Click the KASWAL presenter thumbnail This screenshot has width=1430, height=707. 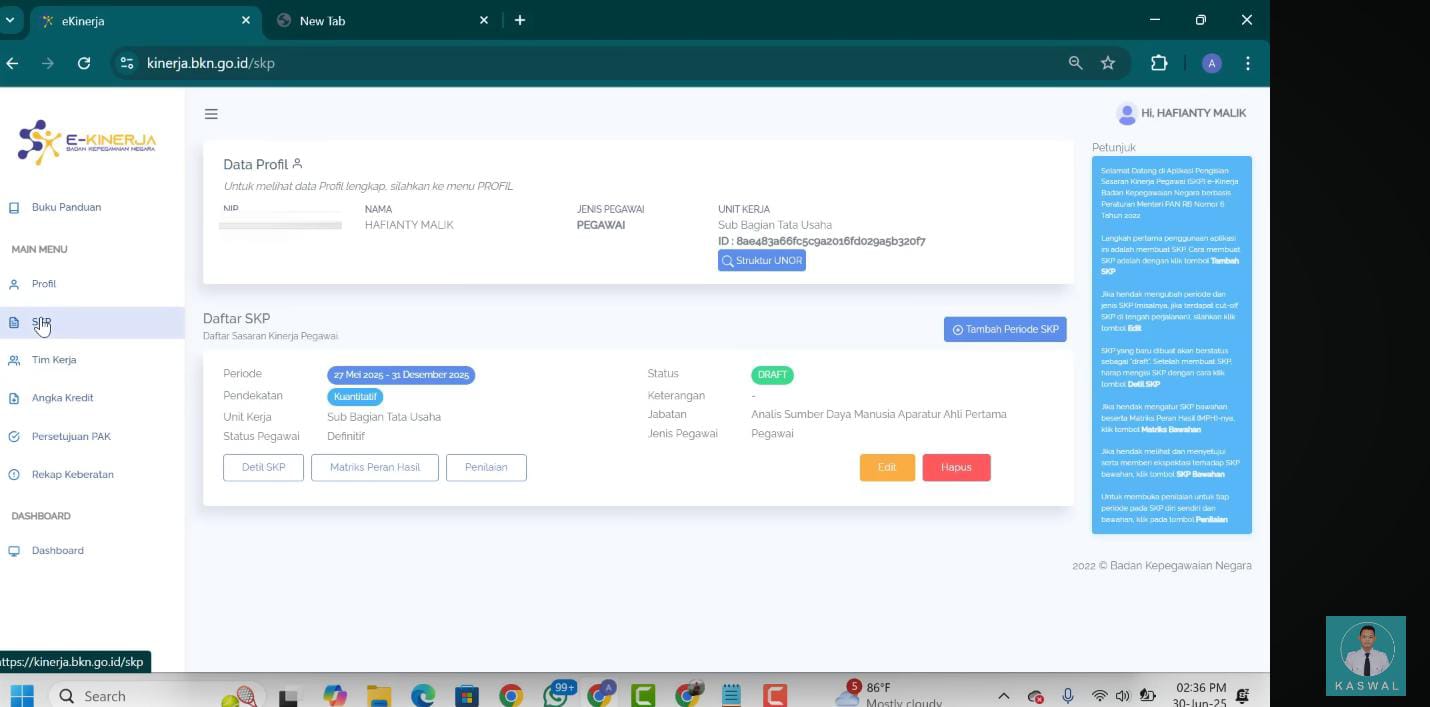tap(1366, 655)
